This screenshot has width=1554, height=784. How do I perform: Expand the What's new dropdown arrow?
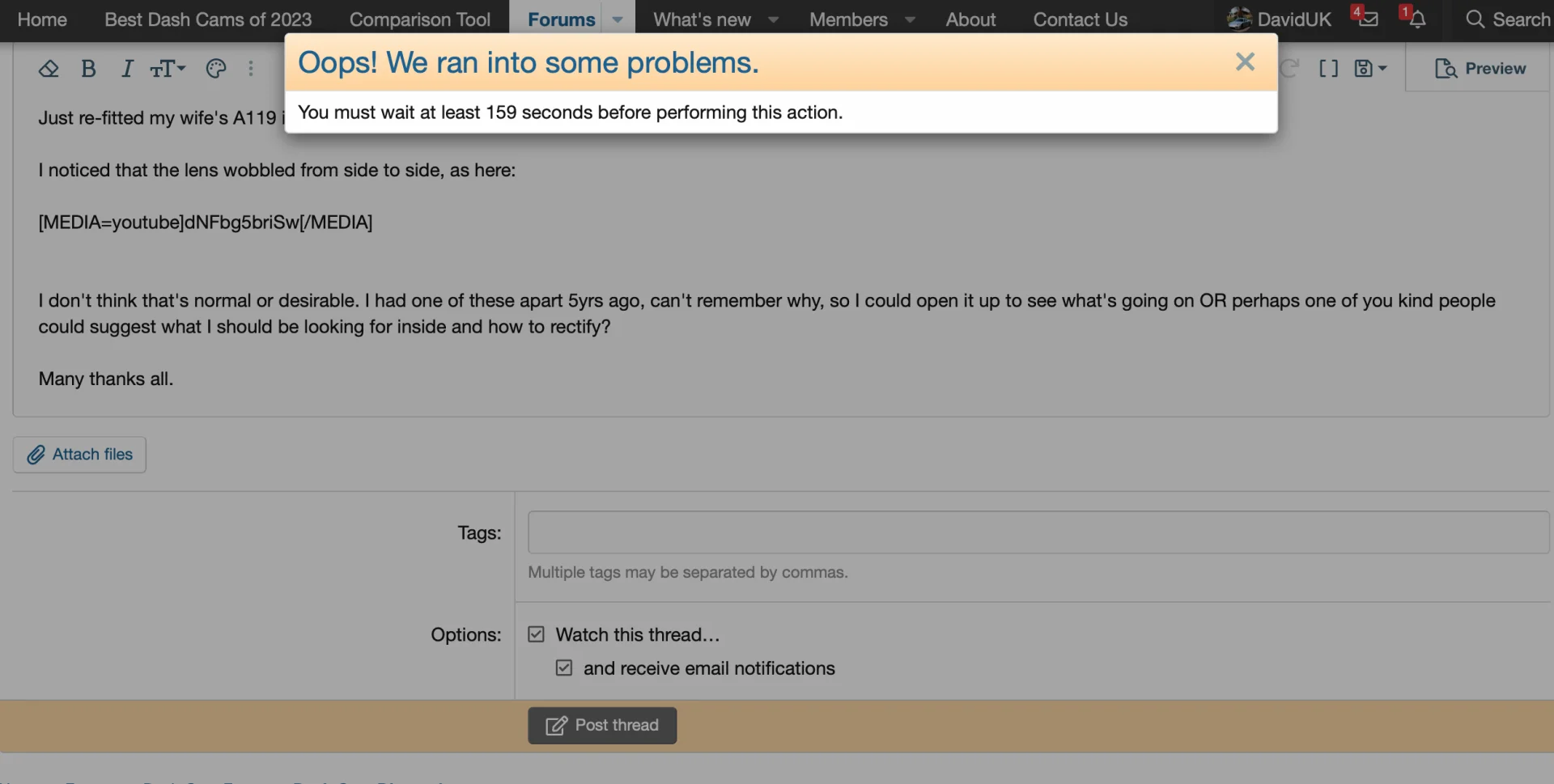click(773, 19)
